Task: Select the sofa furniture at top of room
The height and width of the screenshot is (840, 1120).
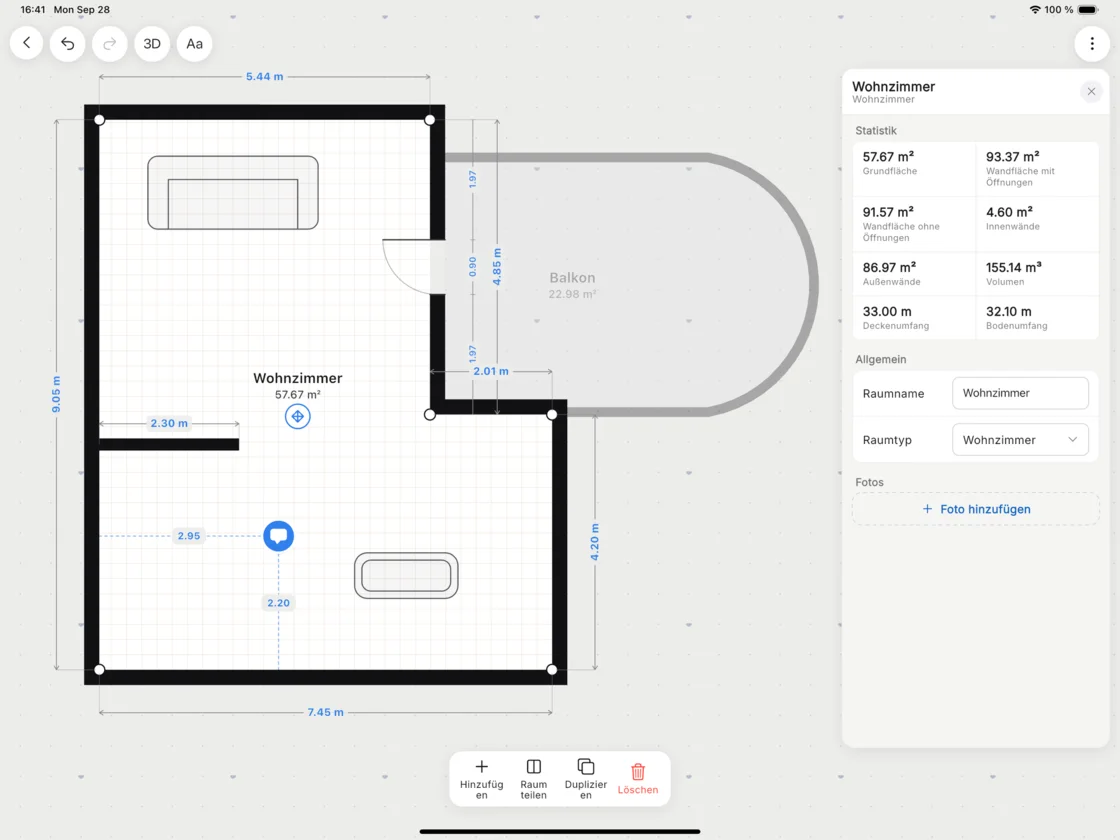Action: click(x=233, y=193)
